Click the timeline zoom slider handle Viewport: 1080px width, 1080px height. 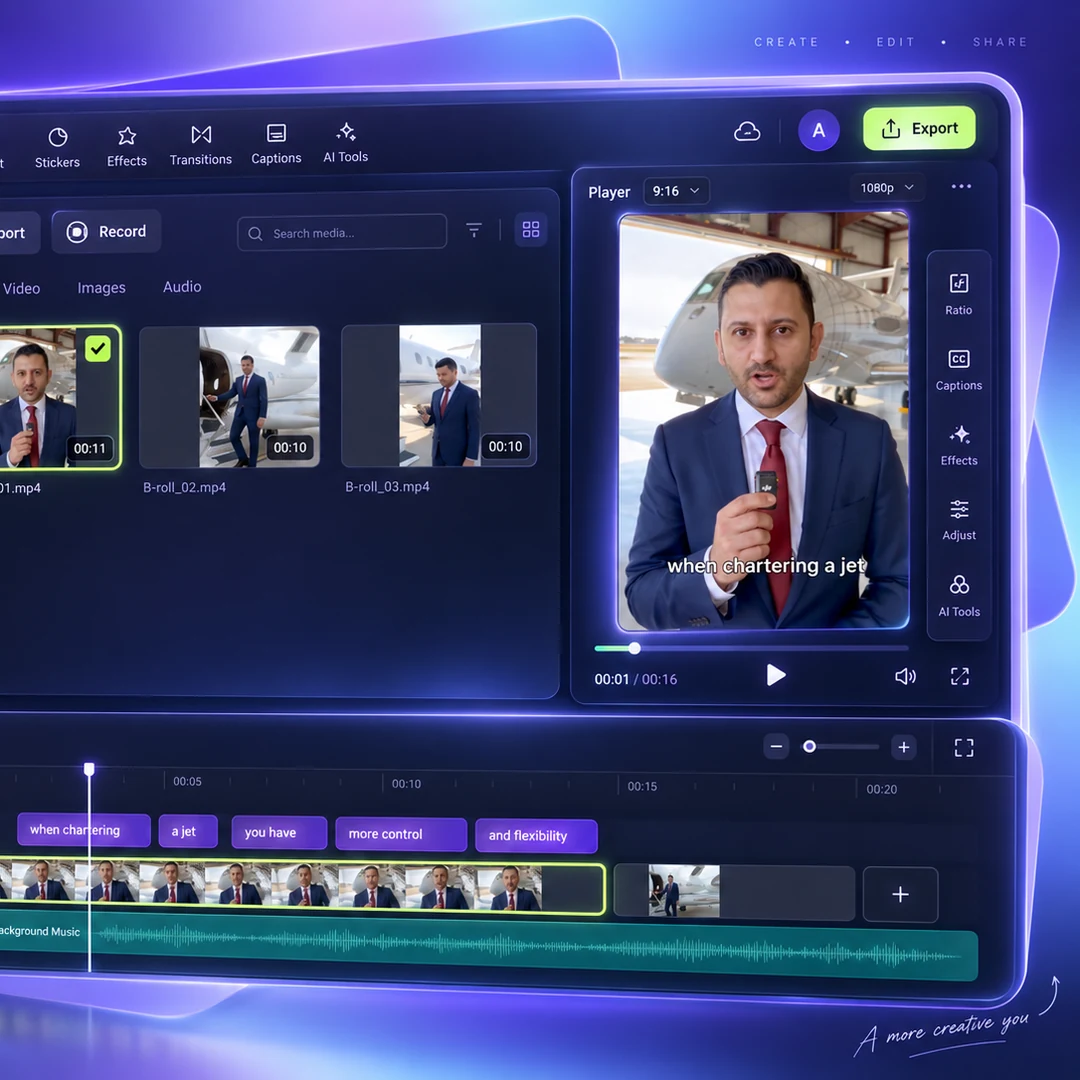(810, 747)
